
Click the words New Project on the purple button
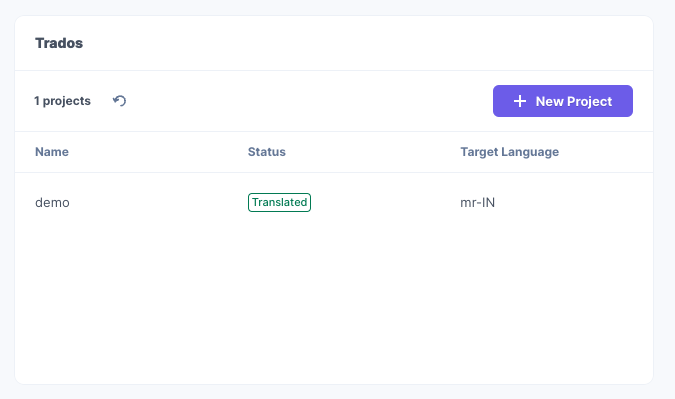(573, 101)
